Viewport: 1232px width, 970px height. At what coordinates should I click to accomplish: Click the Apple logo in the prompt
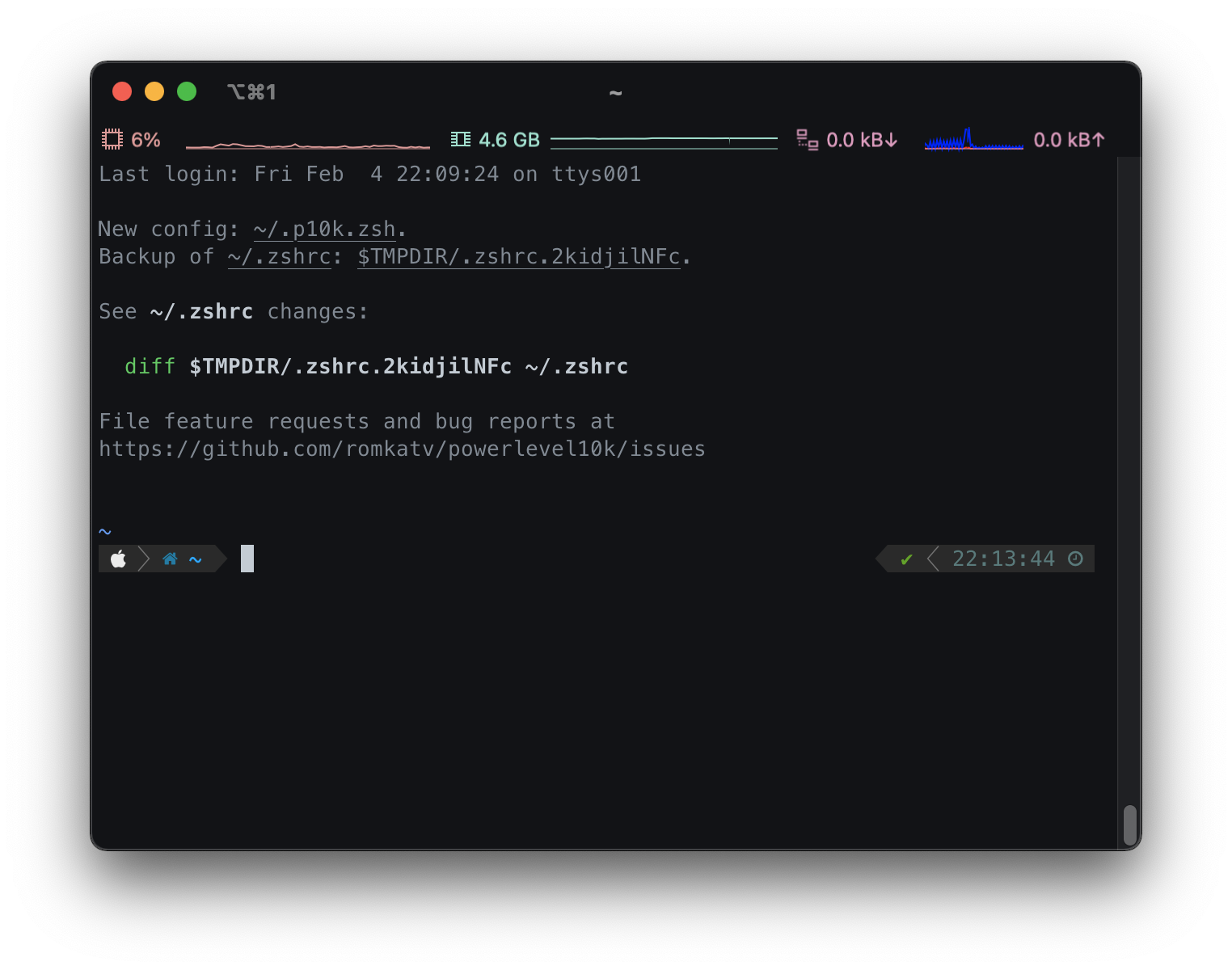coord(118,559)
